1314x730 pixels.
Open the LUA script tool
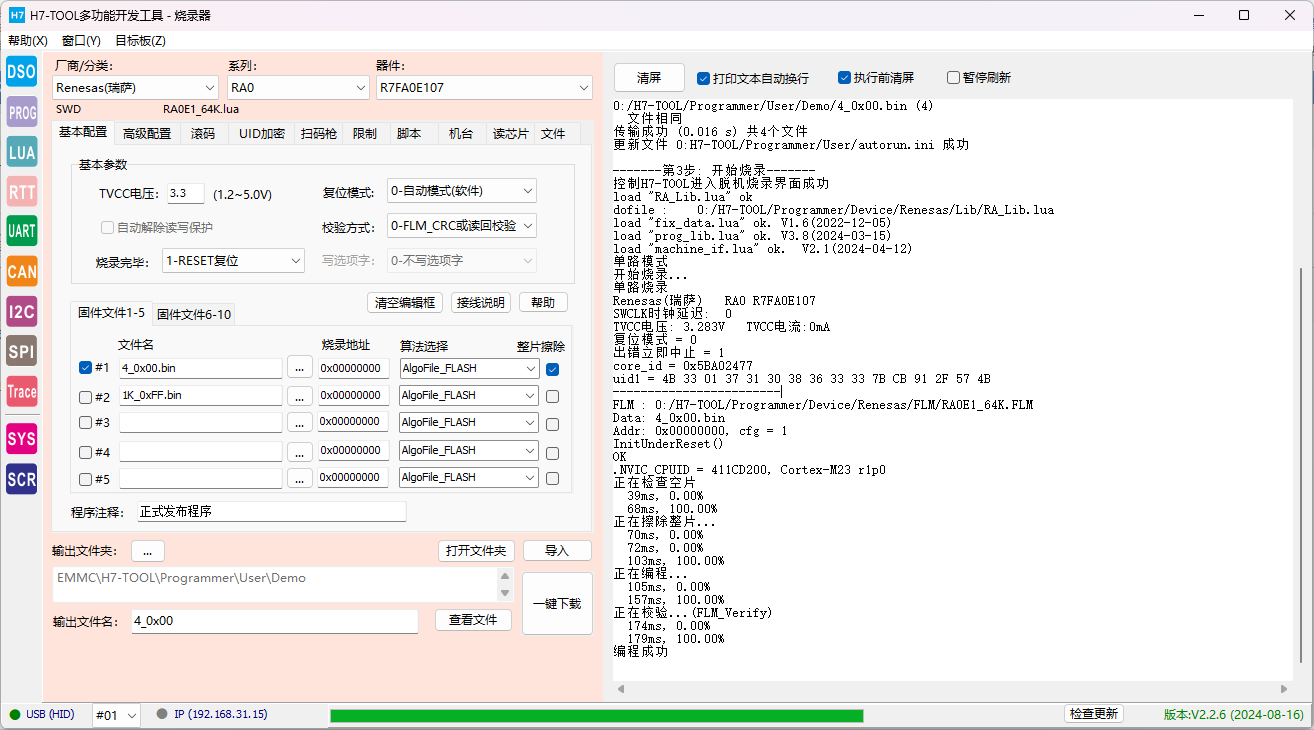point(21,152)
